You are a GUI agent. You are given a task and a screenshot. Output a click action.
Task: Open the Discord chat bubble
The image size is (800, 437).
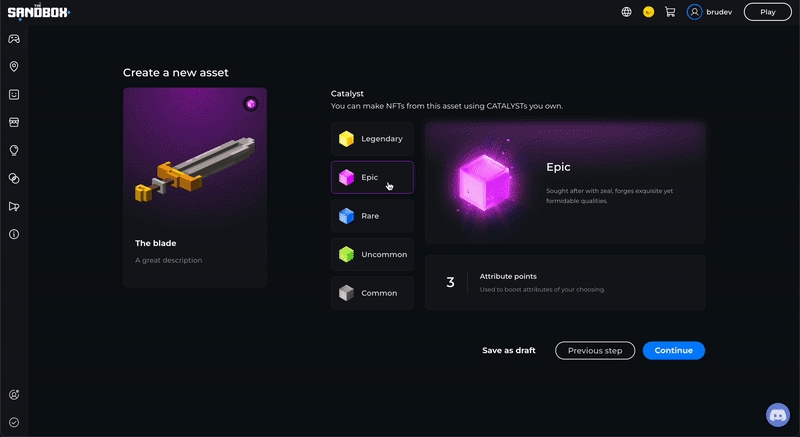click(x=777, y=414)
